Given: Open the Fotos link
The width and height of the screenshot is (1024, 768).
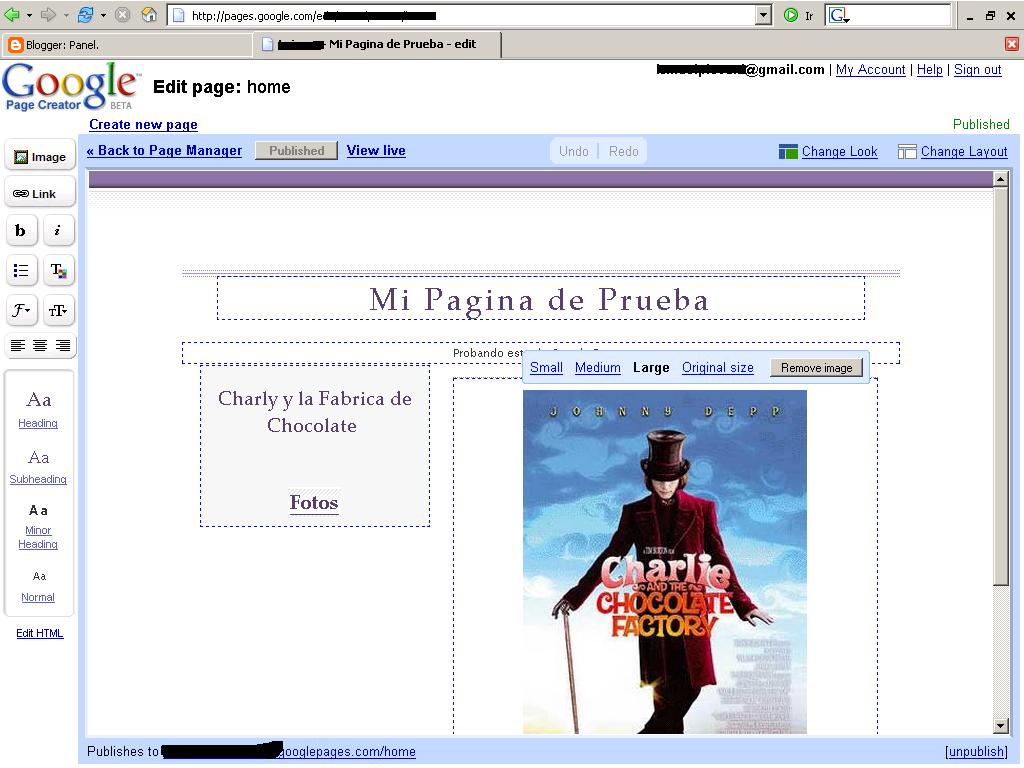Looking at the screenshot, I should pos(314,502).
